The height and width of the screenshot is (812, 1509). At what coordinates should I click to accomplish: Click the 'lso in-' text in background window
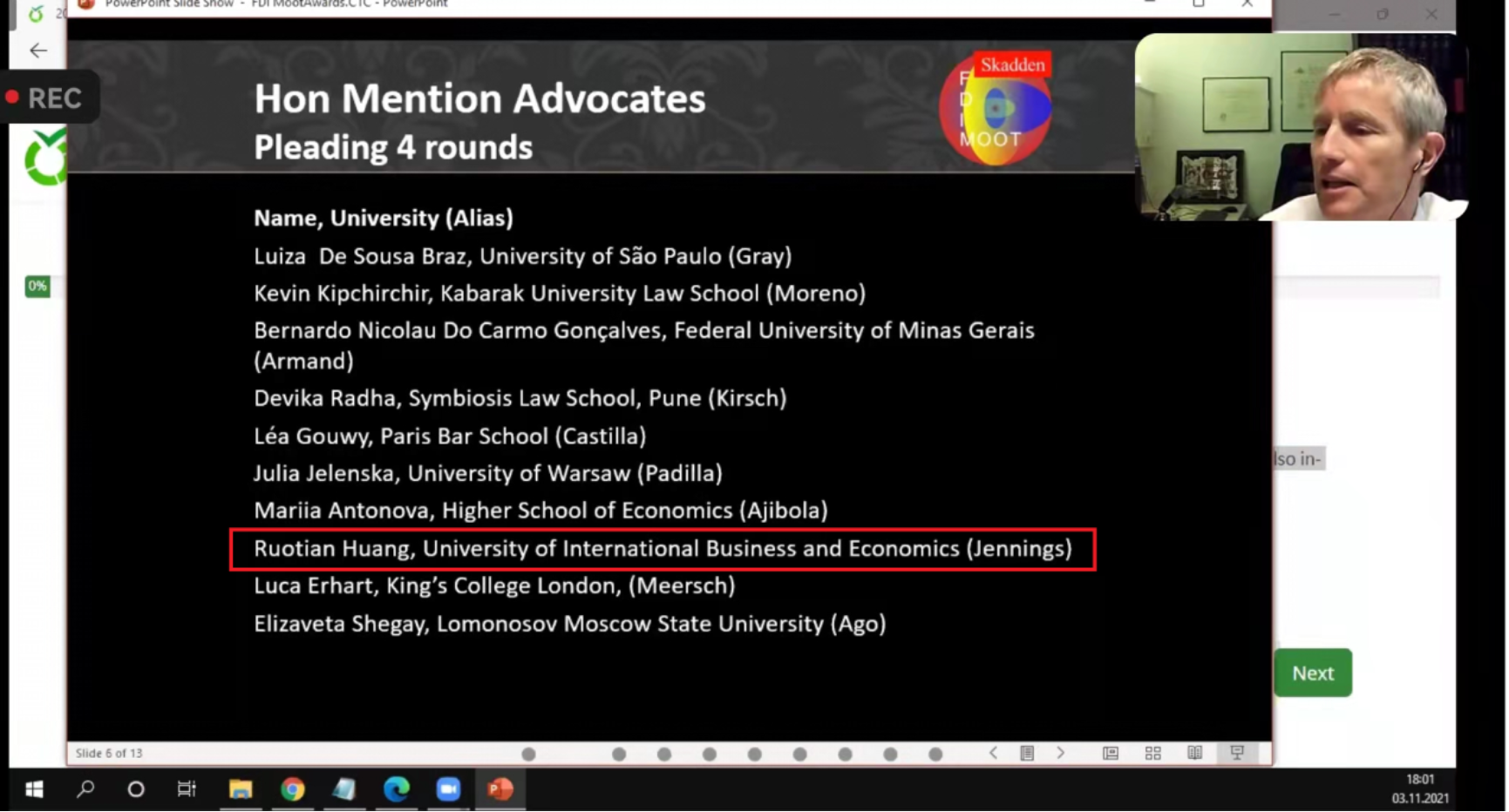click(1298, 459)
